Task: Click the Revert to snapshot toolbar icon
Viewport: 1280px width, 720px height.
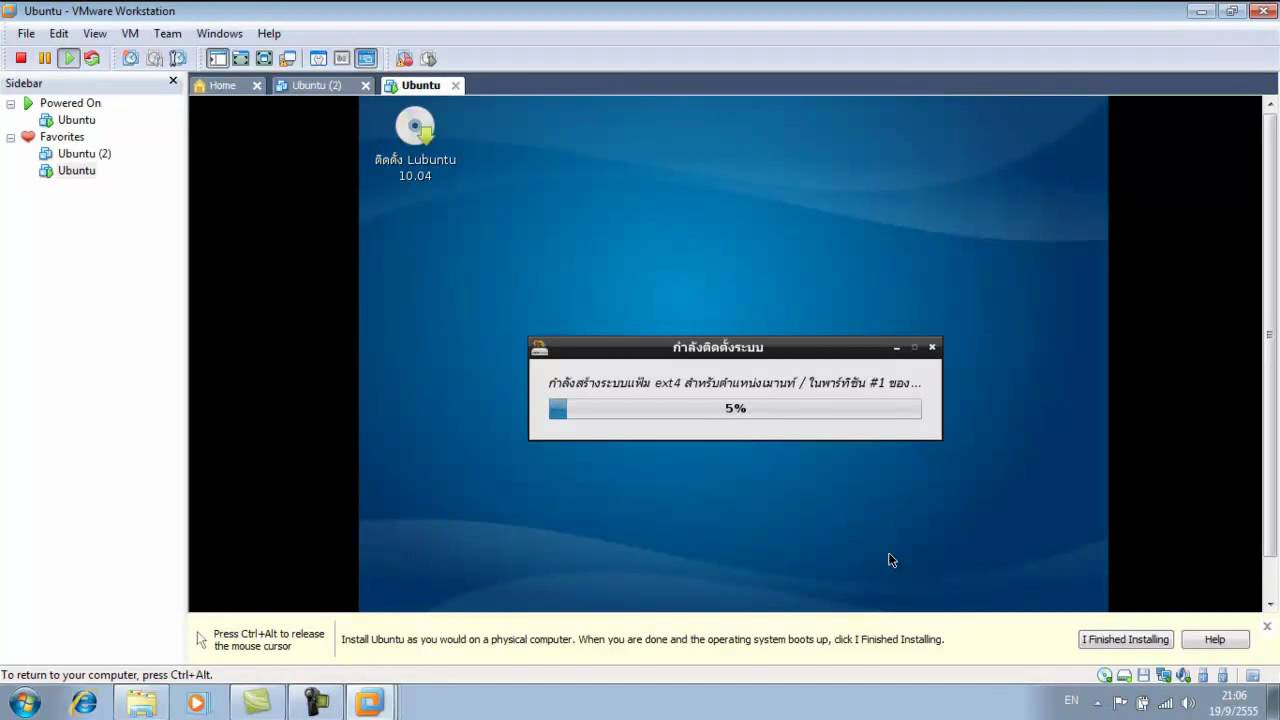Action: 154,58
